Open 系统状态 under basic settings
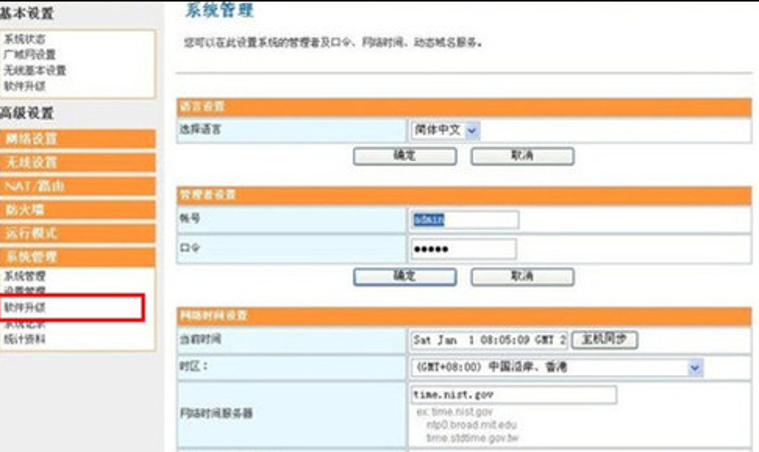Image resolution: width=759 pixels, height=452 pixels. [x=24, y=38]
